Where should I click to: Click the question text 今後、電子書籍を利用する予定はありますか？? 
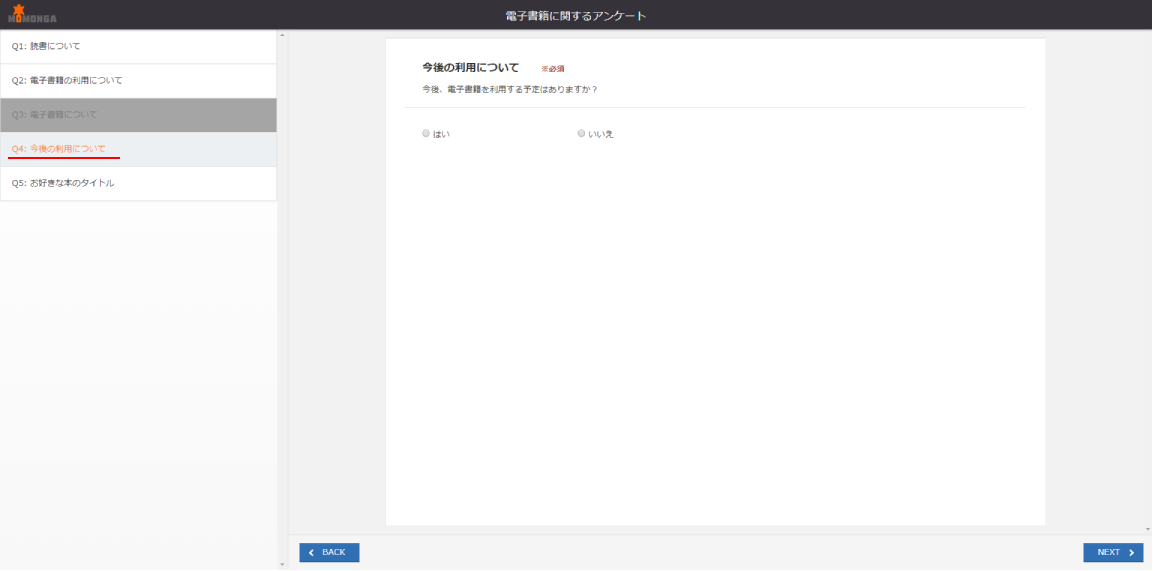point(510,90)
